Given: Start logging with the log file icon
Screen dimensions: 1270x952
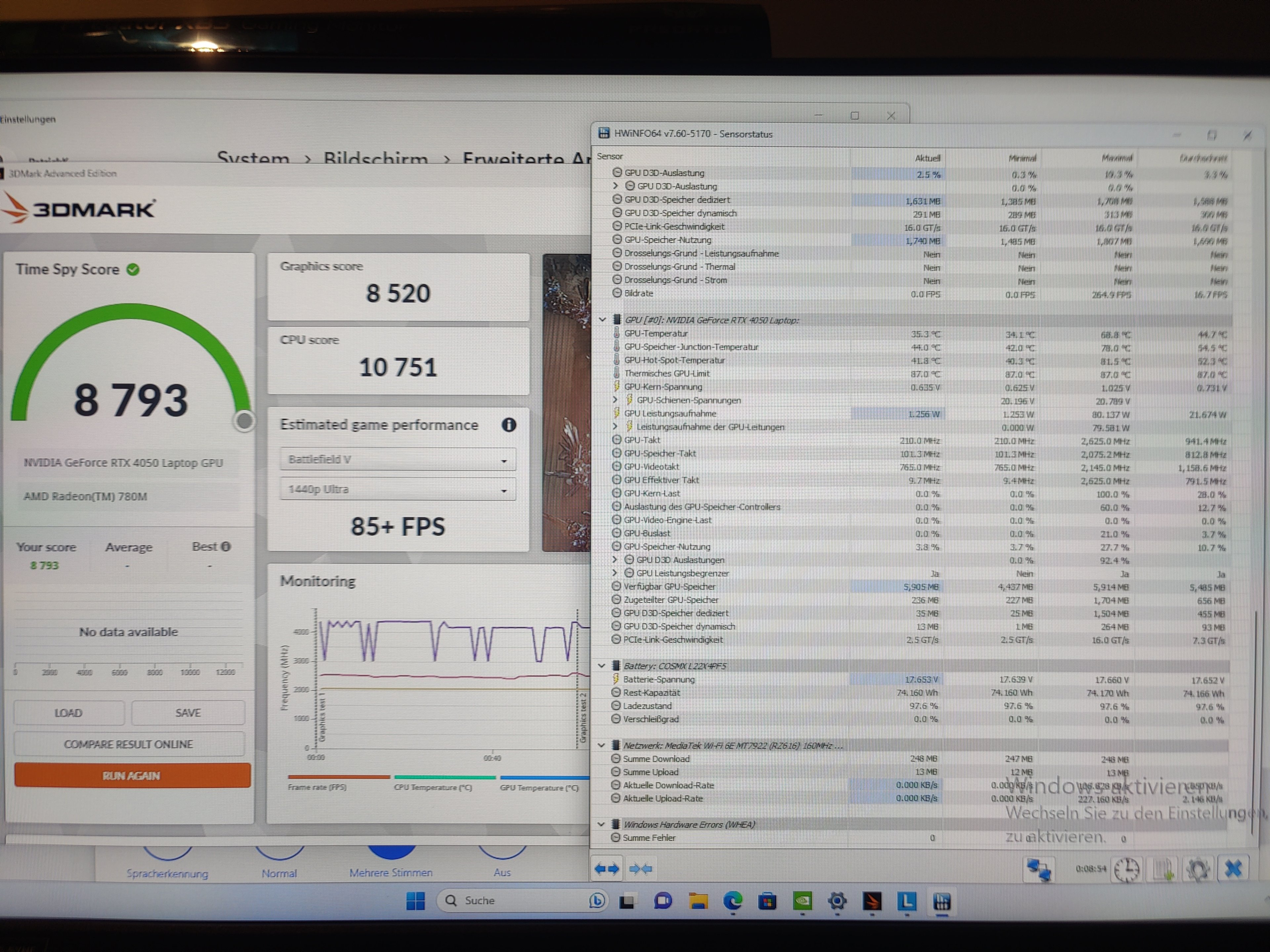Looking at the screenshot, I should (x=1163, y=870).
